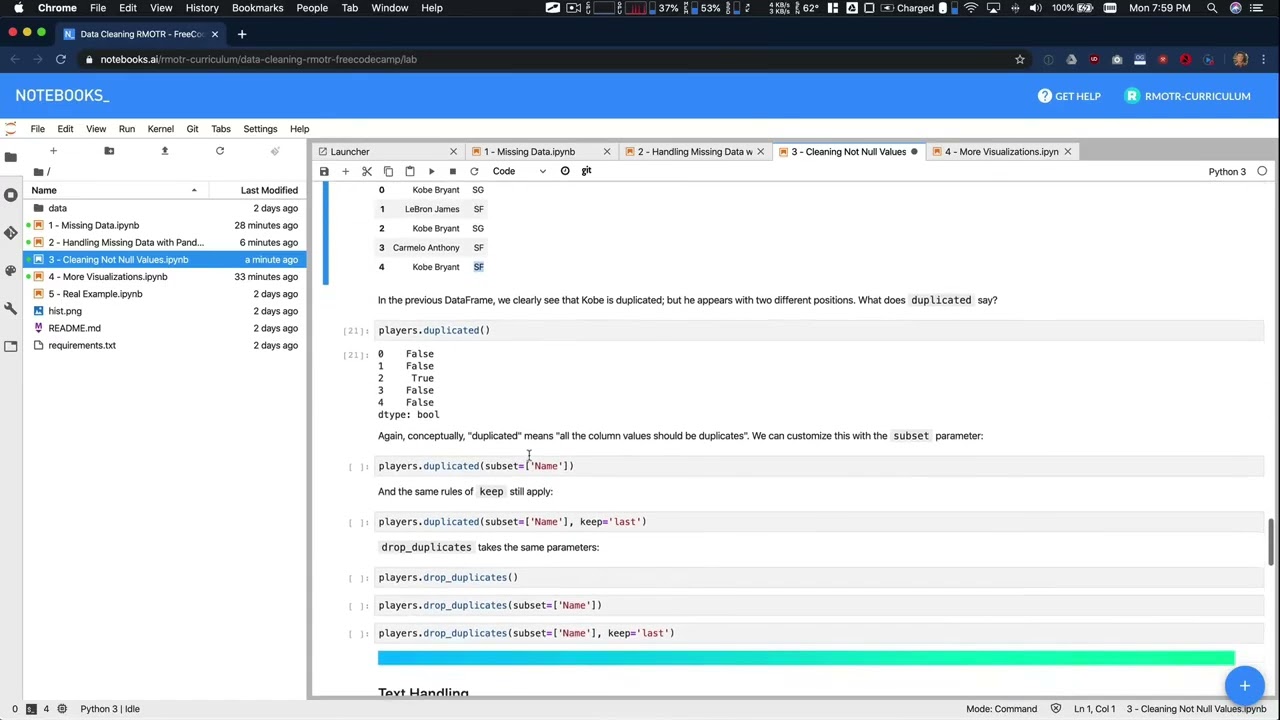Open the Commands palette sidebar icon
The height and width of the screenshot is (720, 1280).
(x=11, y=270)
